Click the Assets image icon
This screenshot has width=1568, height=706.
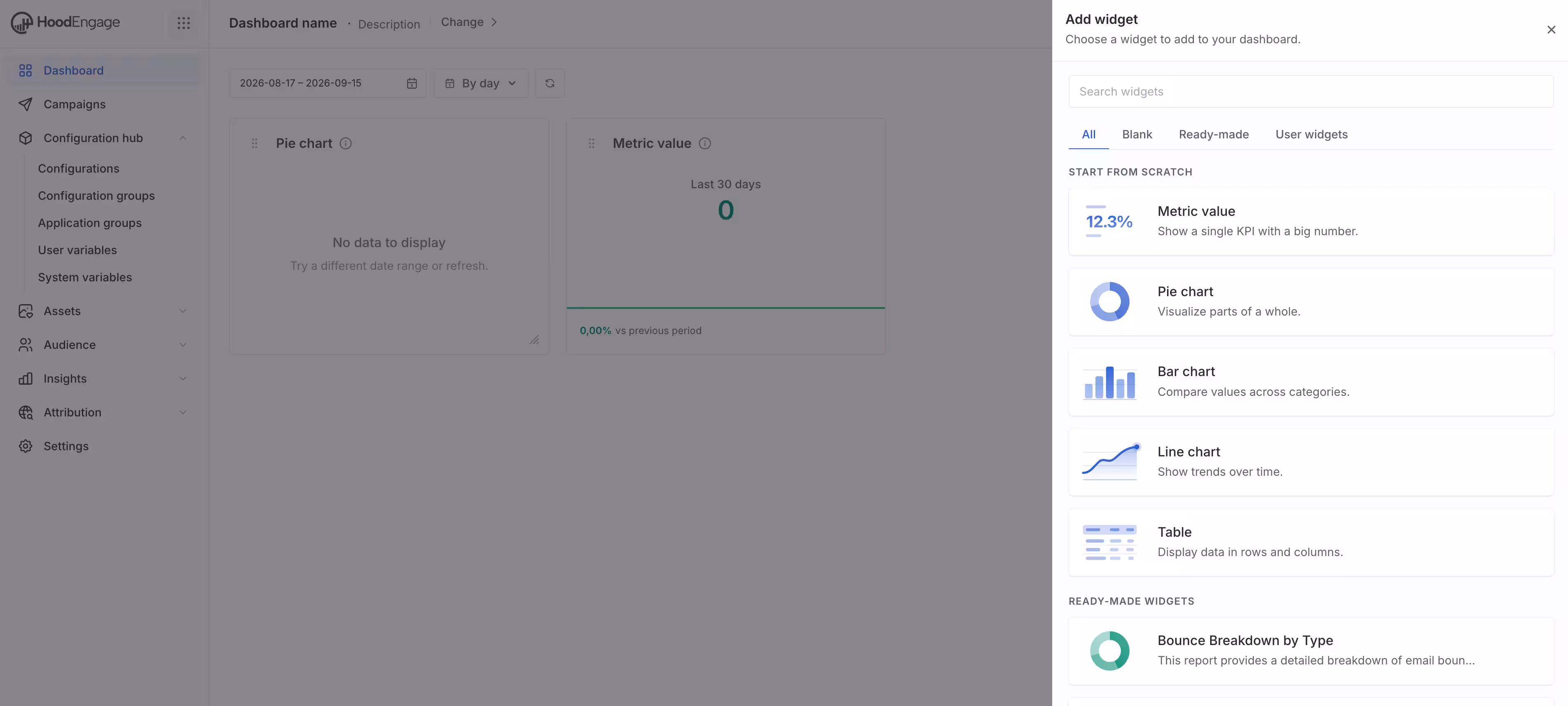coord(26,311)
